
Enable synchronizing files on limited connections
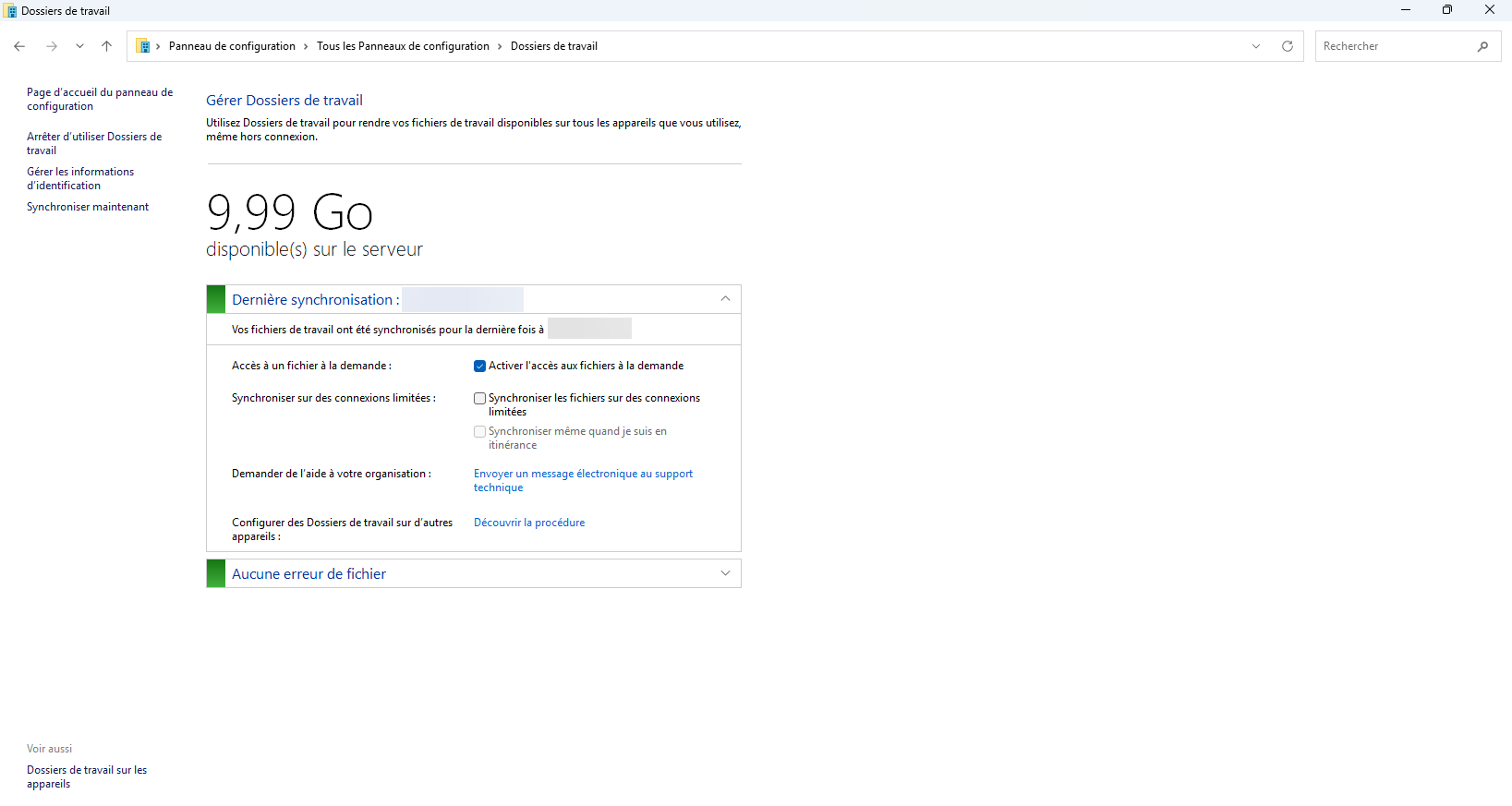point(479,399)
